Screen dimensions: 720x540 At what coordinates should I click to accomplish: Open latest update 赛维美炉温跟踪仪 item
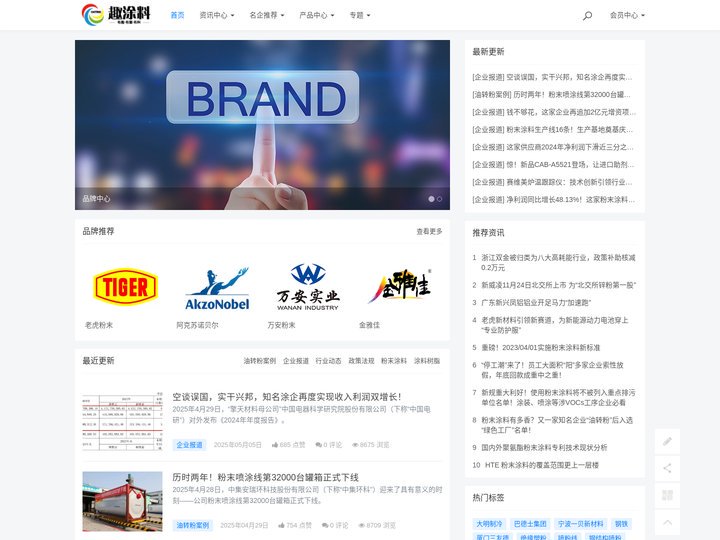coord(552,182)
